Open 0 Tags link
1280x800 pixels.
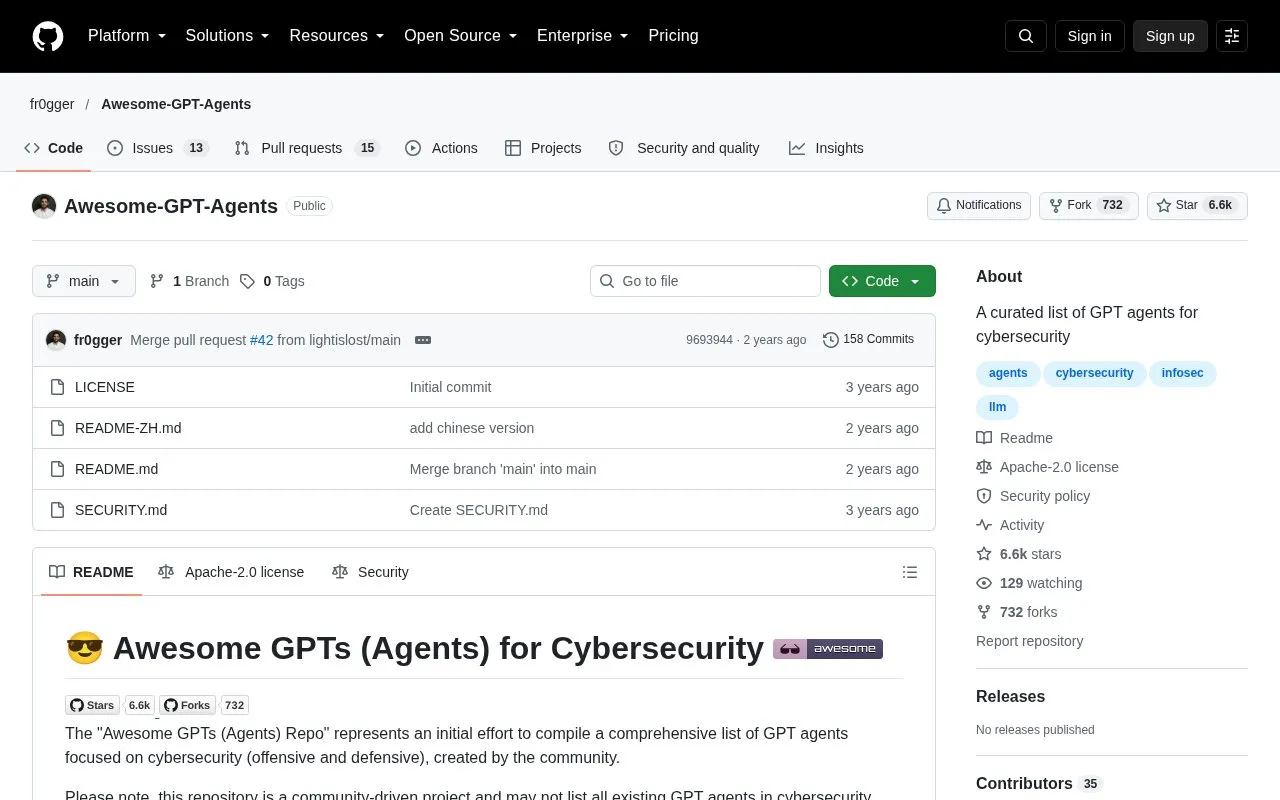[x=272, y=281]
